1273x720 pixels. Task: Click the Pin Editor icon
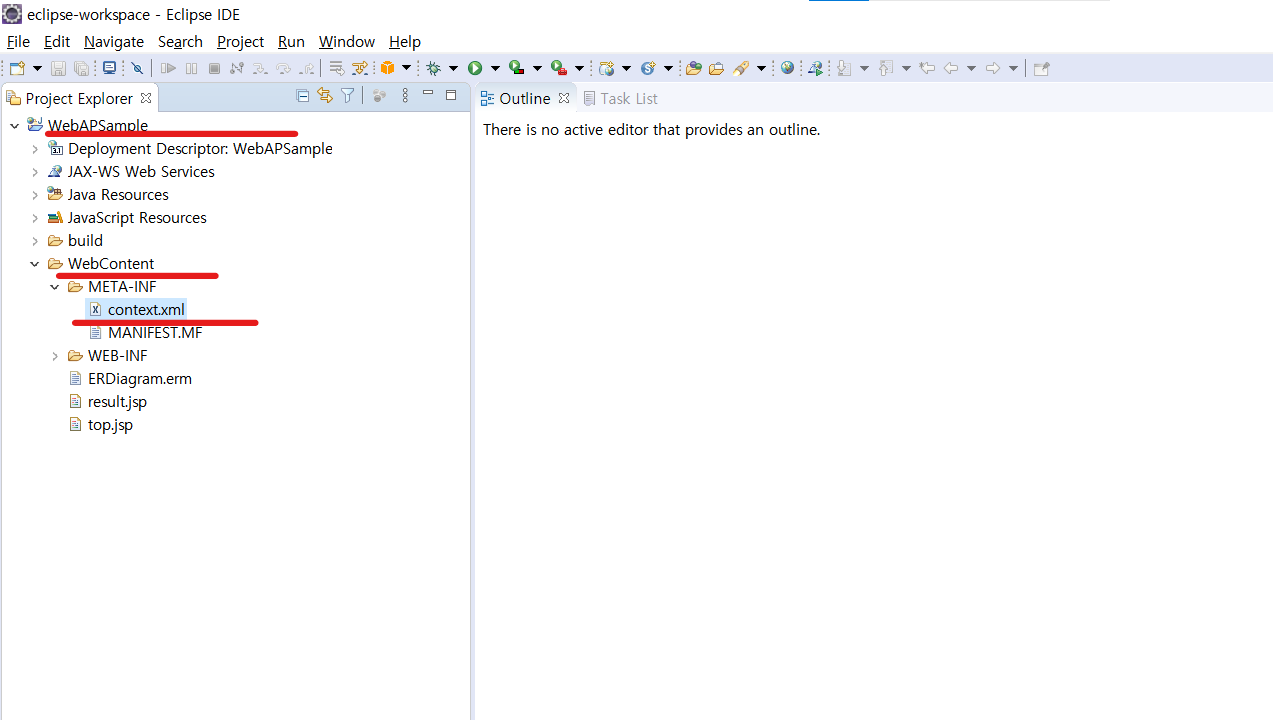coord(1041,68)
